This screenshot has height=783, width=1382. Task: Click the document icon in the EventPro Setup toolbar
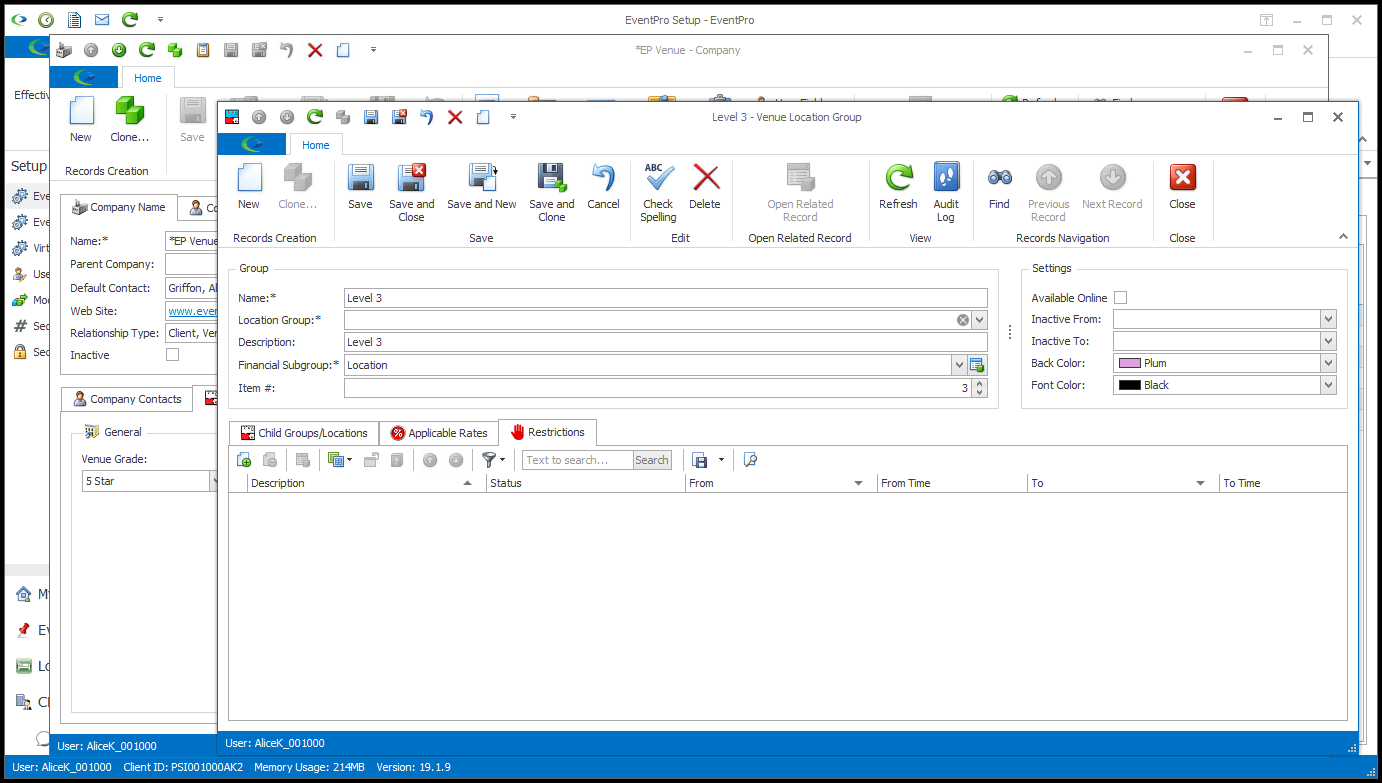(74, 19)
